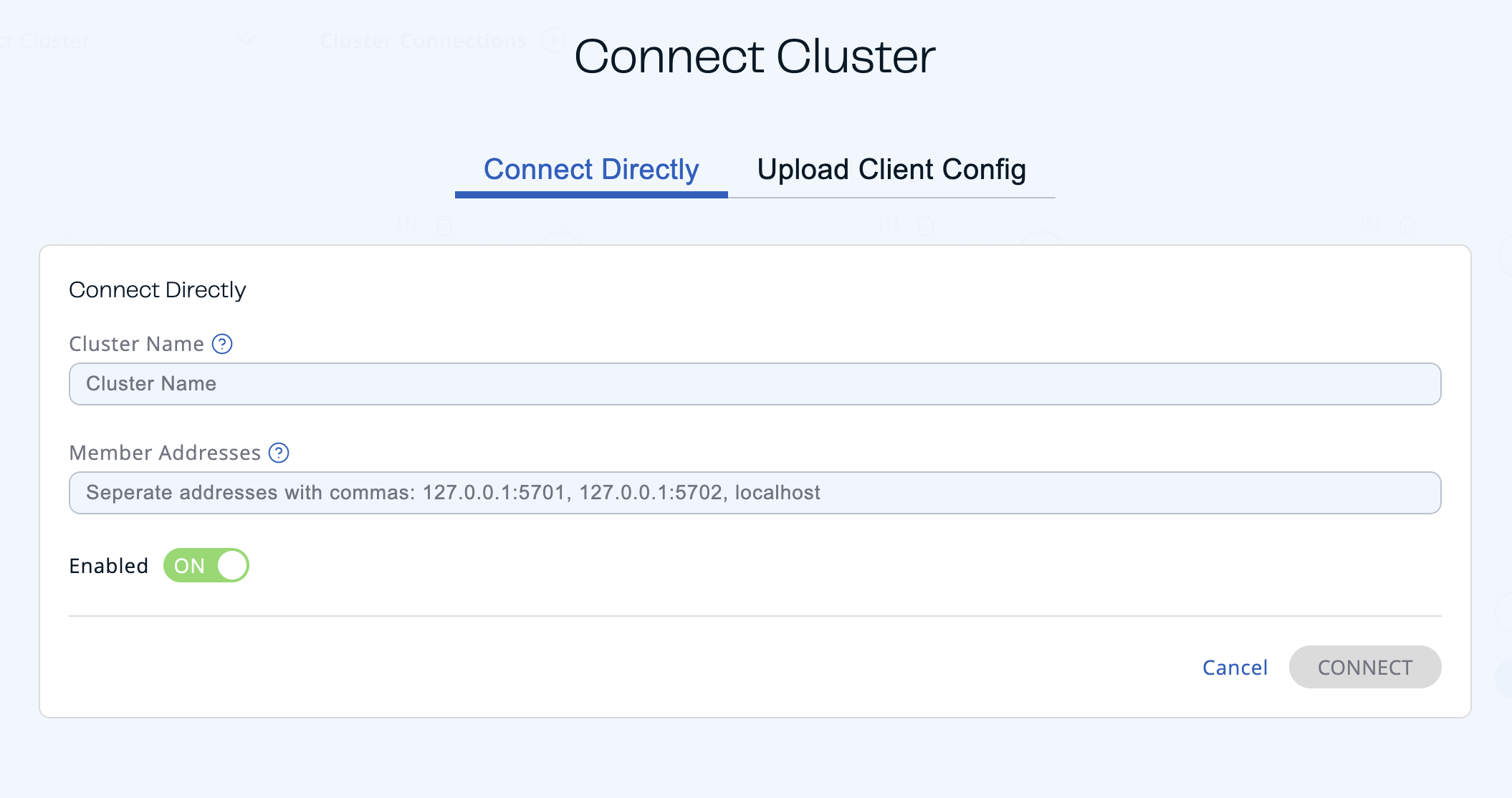This screenshot has height=798, width=1512.
Task: Click the CONNECT button
Action: pyautogui.click(x=1364, y=667)
